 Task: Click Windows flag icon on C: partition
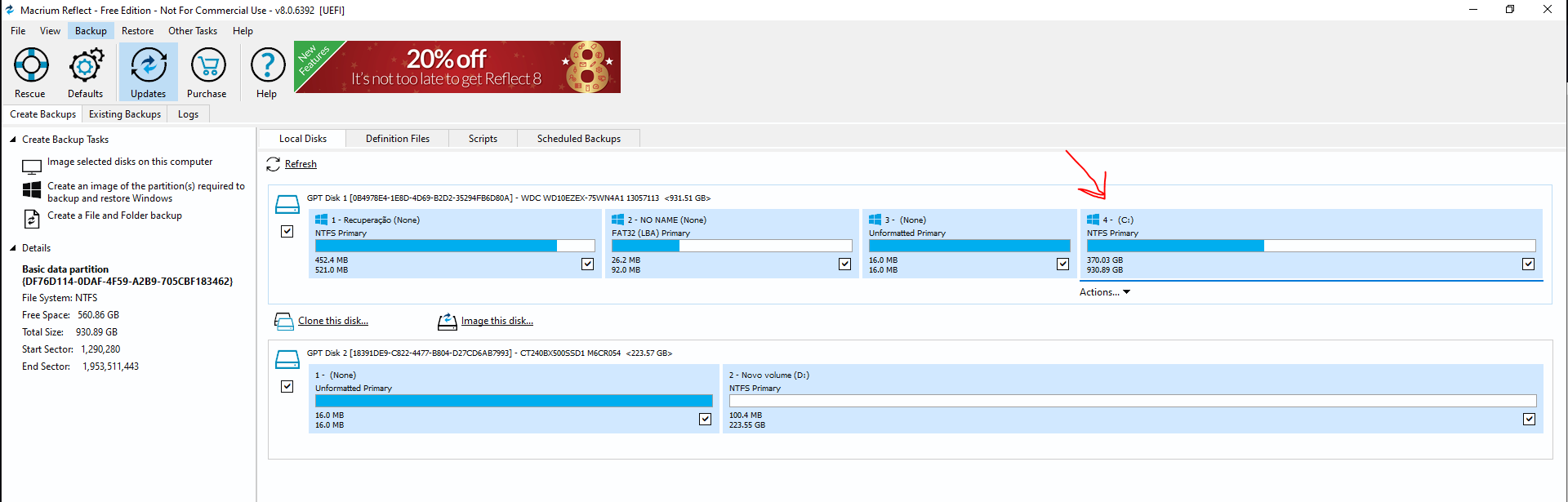pyautogui.click(x=1094, y=220)
